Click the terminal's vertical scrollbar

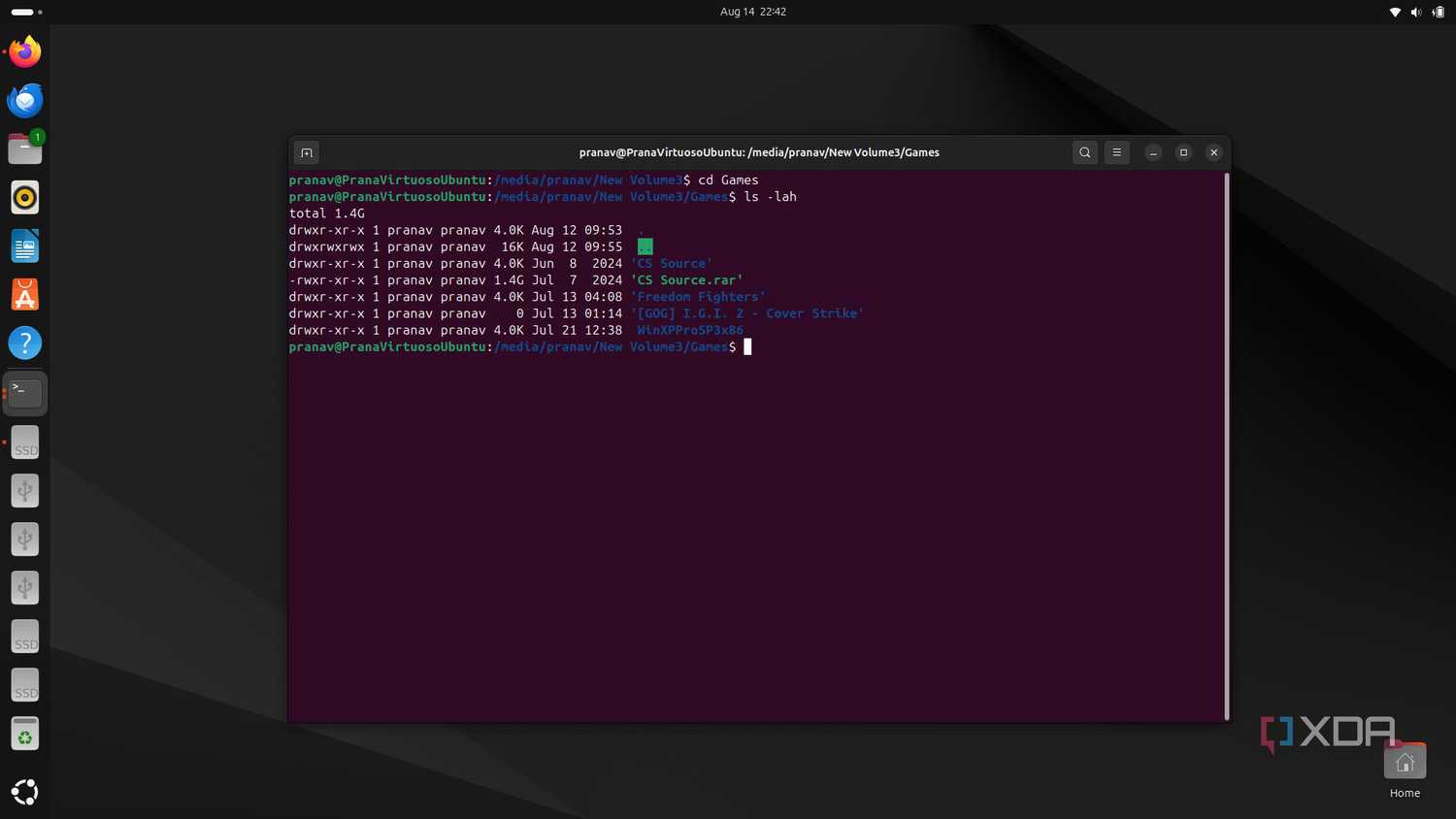(1227, 446)
